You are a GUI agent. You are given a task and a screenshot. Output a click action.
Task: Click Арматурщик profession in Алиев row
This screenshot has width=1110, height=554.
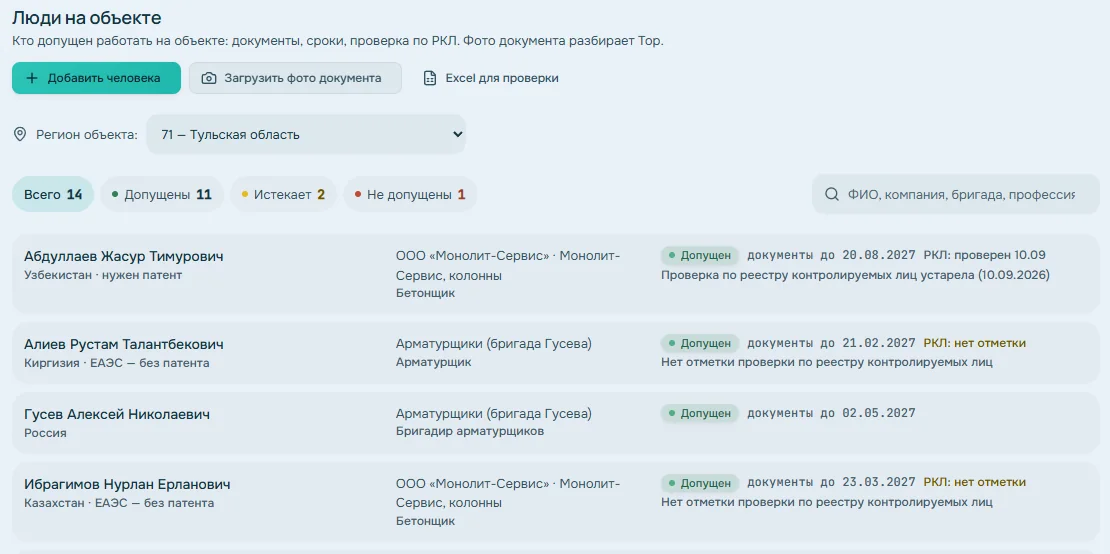(433, 362)
